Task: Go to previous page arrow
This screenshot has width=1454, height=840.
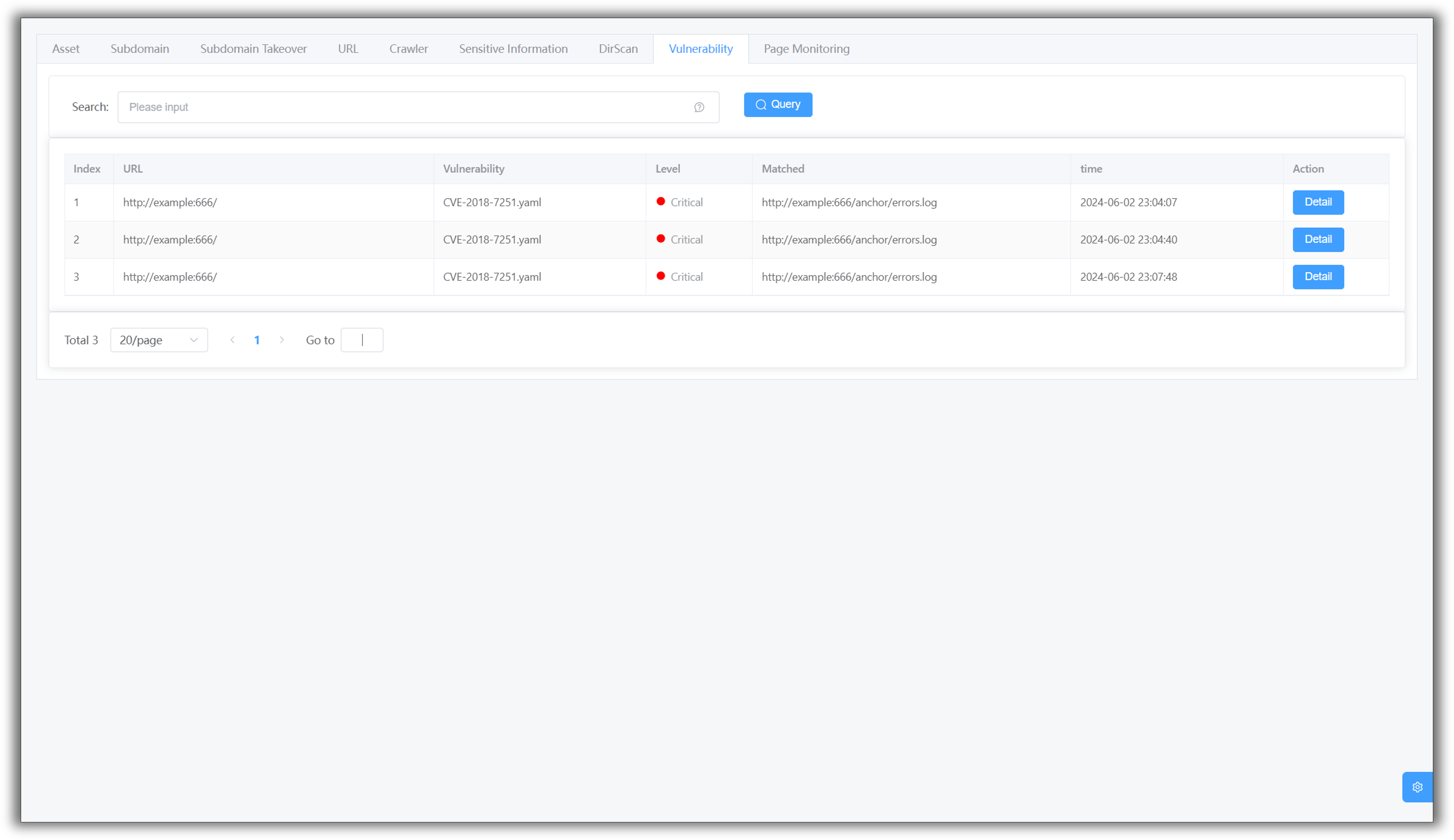Action: click(x=233, y=340)
